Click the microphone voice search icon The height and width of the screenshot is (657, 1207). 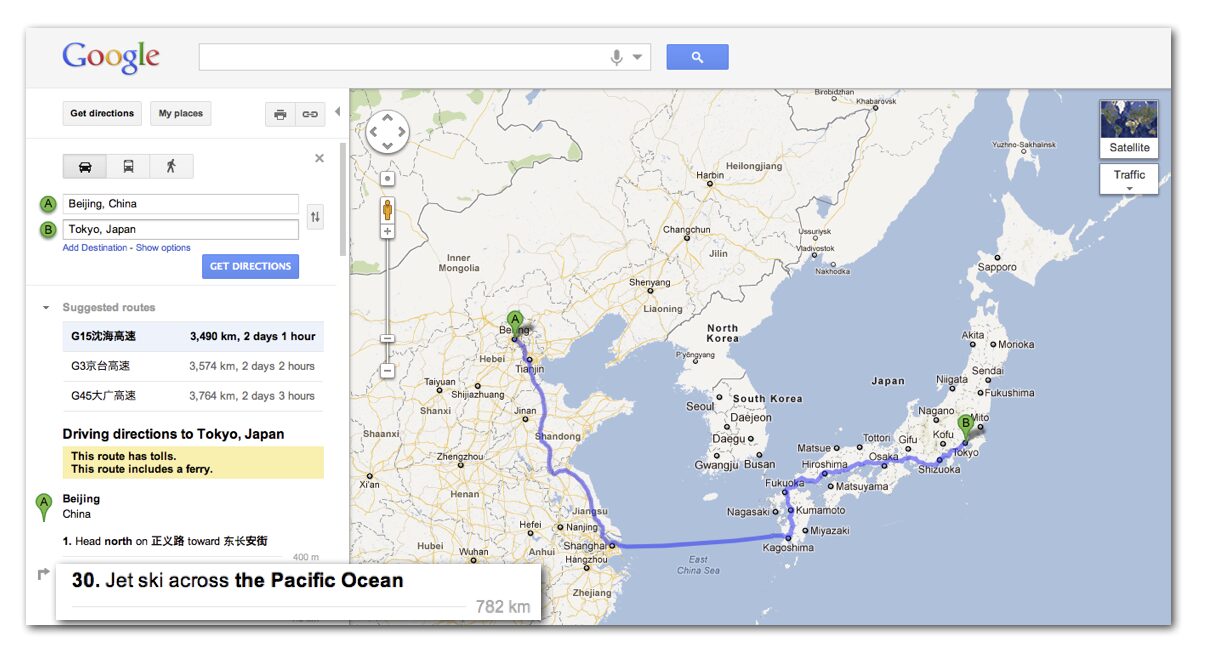pos(617,57)
